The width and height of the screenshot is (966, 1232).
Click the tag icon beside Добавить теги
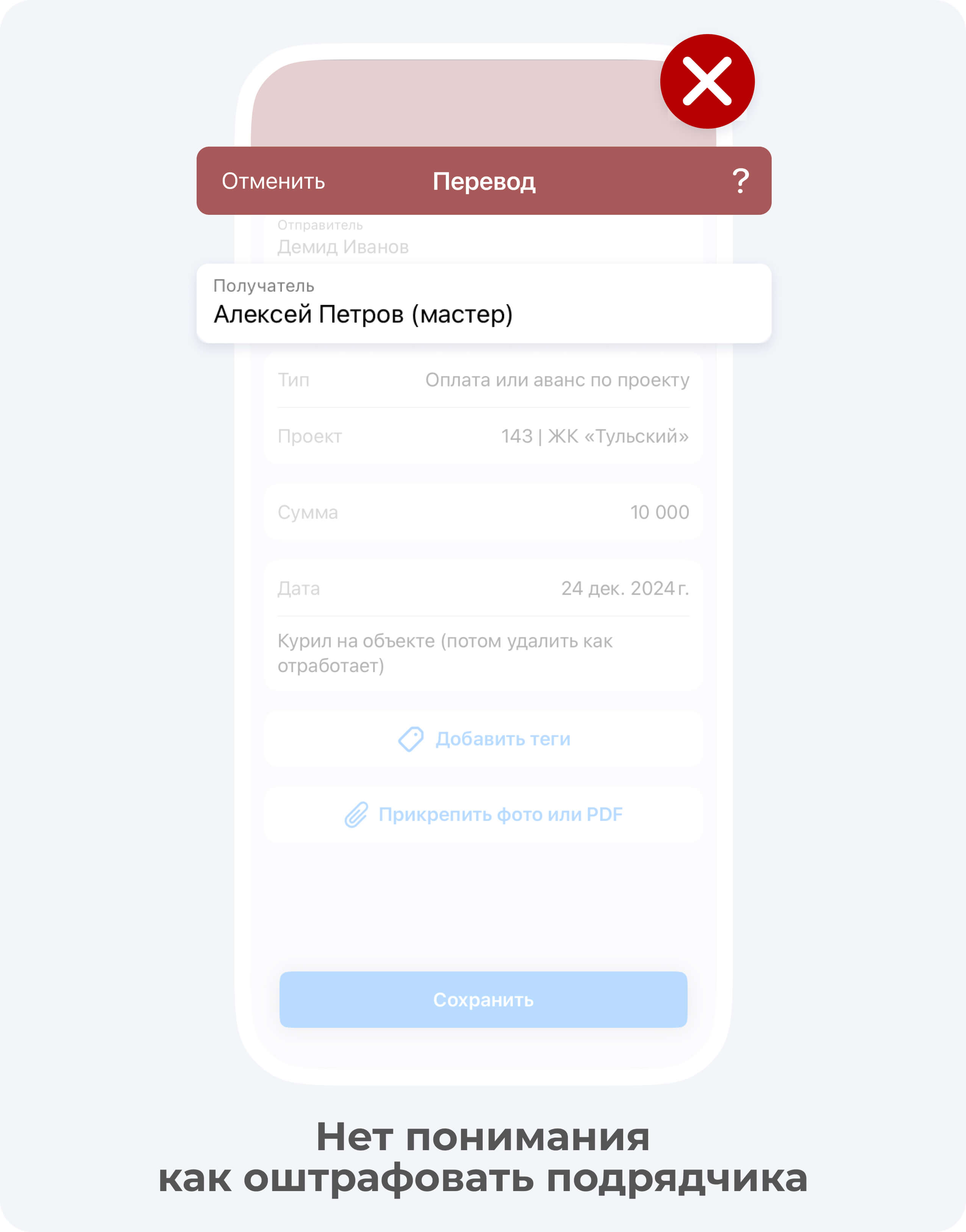point(411,739)
